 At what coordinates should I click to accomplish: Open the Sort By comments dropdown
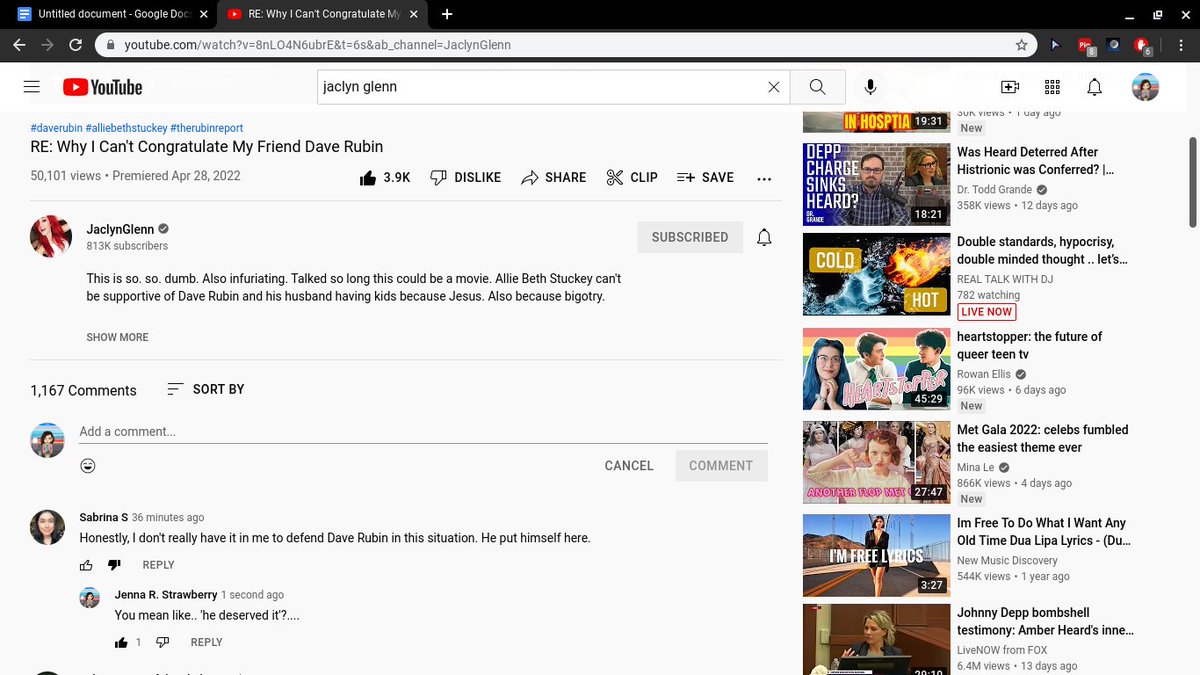(x=205, y=389)
